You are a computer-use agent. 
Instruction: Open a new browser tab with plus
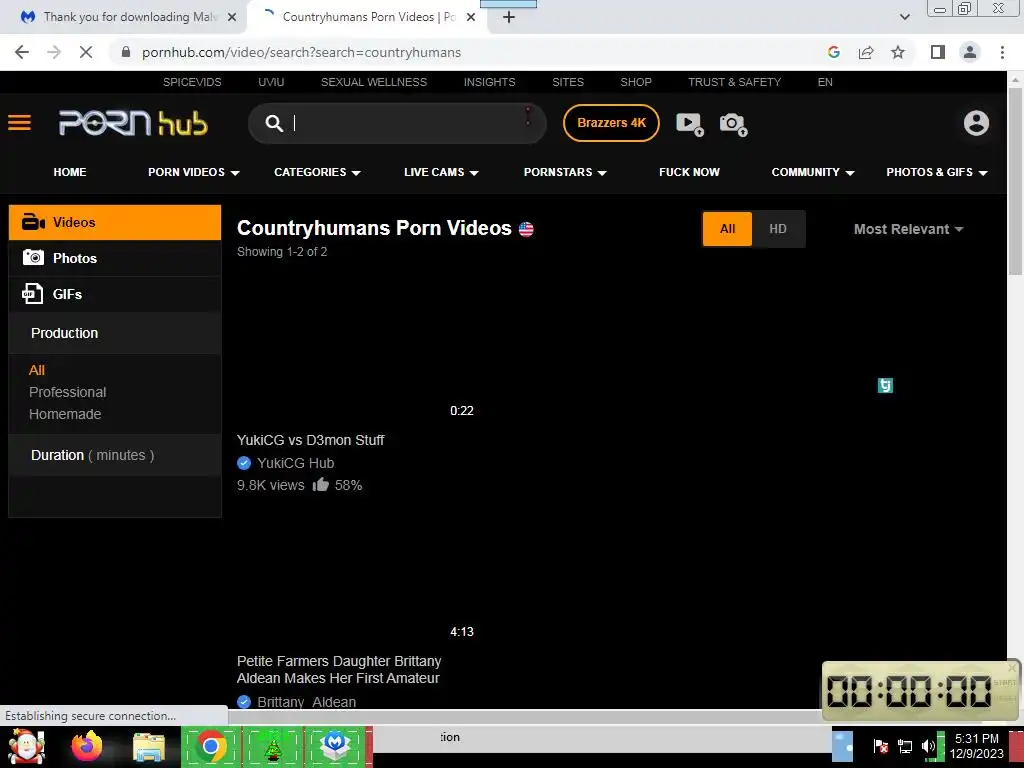point(509,17)
